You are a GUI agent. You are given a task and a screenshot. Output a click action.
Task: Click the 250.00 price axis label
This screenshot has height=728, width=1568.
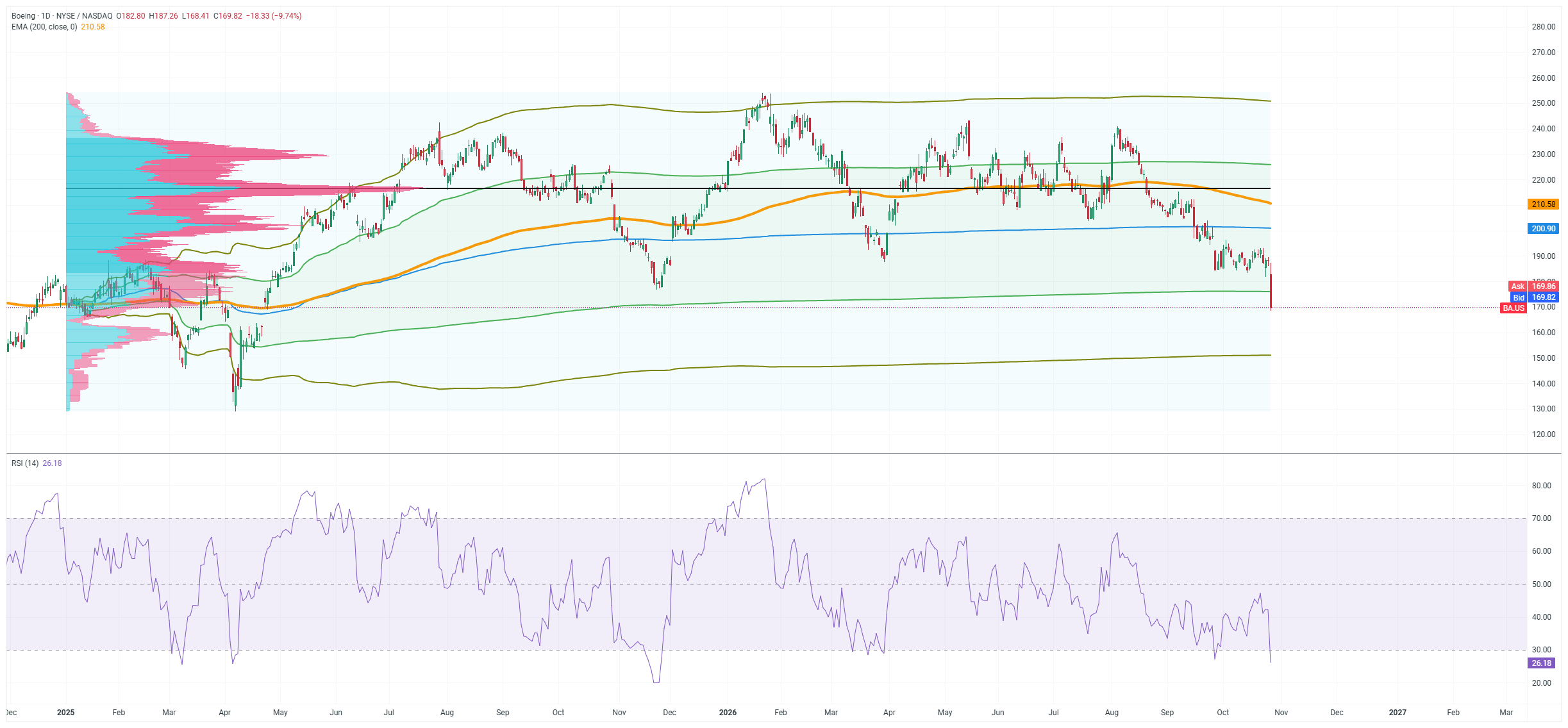pos(1544,103)
